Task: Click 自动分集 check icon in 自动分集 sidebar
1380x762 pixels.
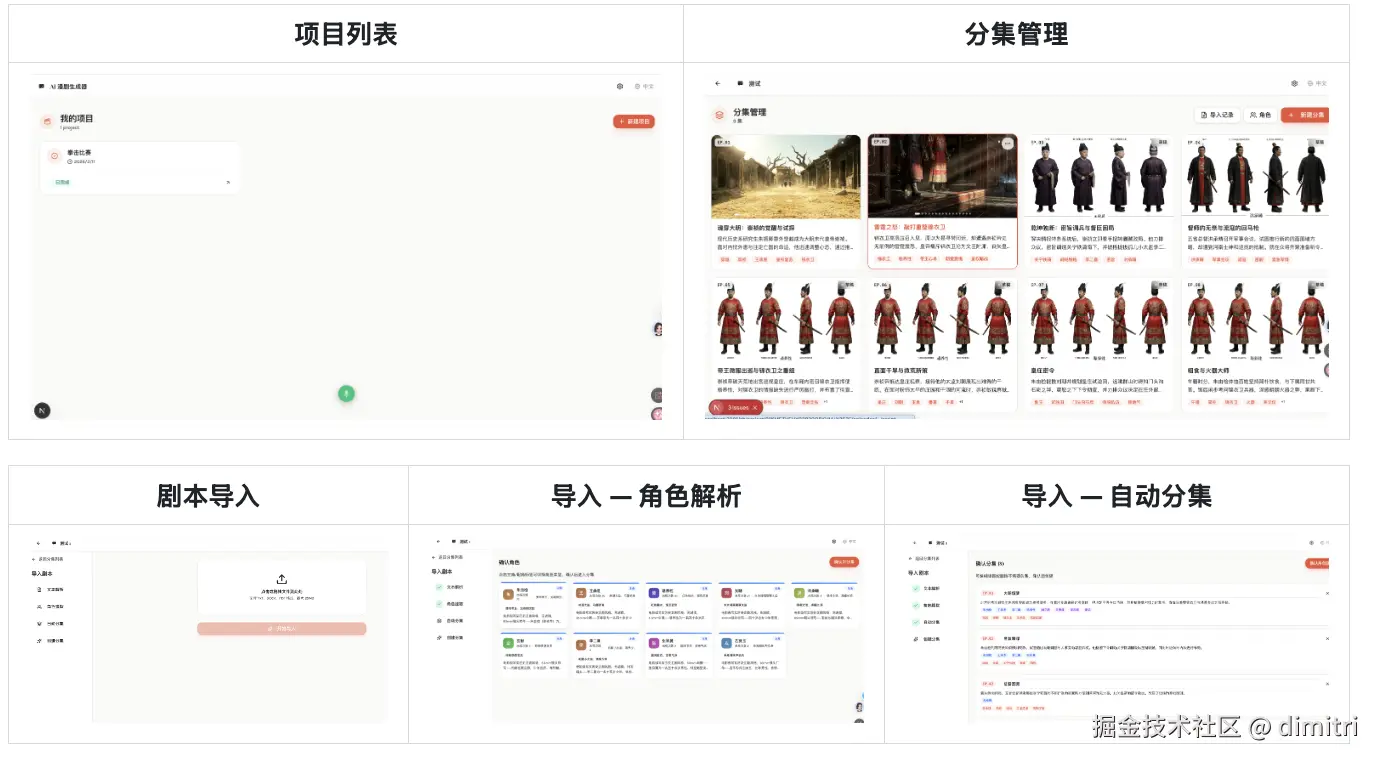Action: (x=915, y=622)
